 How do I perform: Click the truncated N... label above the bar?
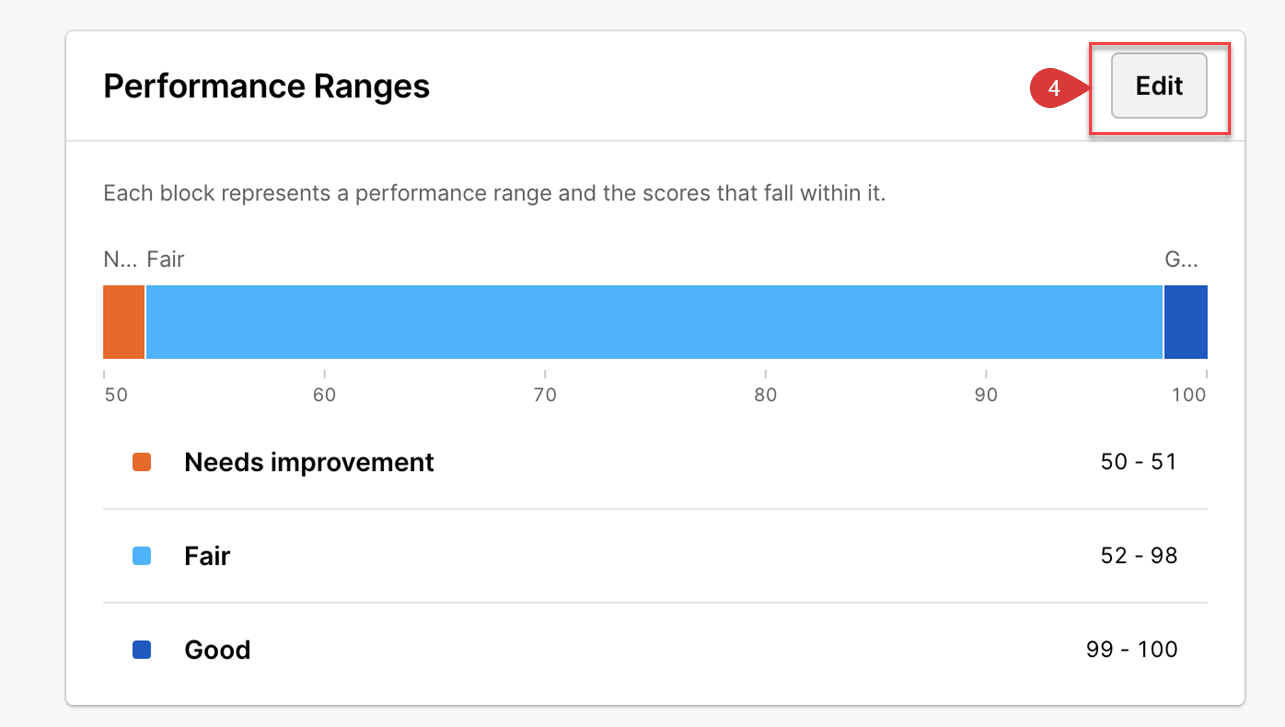118,260
